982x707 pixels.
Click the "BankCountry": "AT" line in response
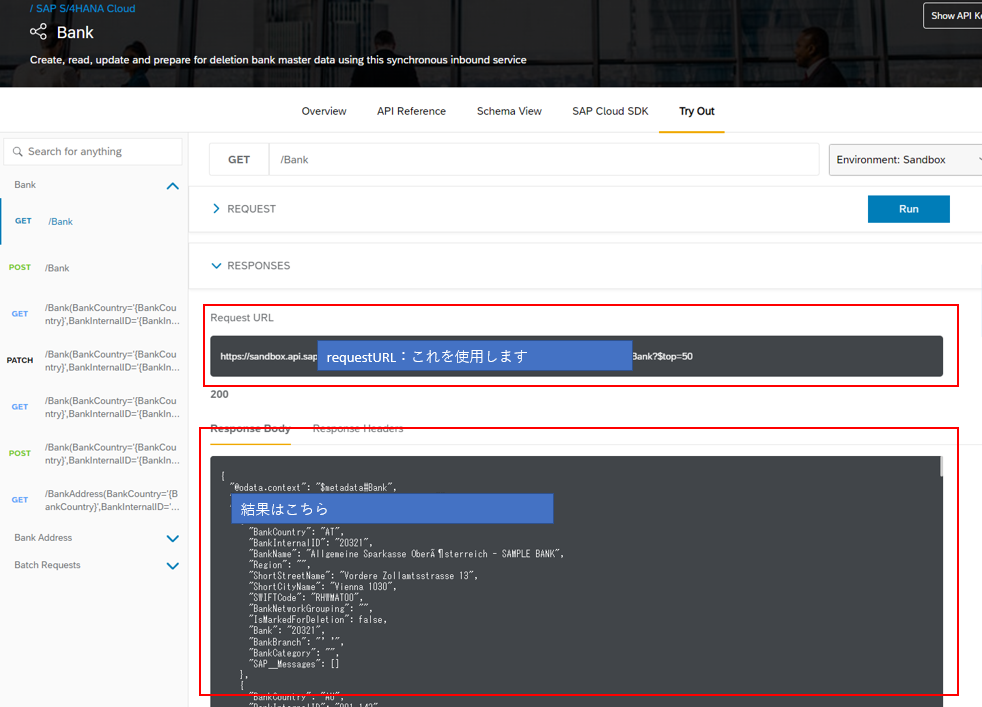[296, 532]
